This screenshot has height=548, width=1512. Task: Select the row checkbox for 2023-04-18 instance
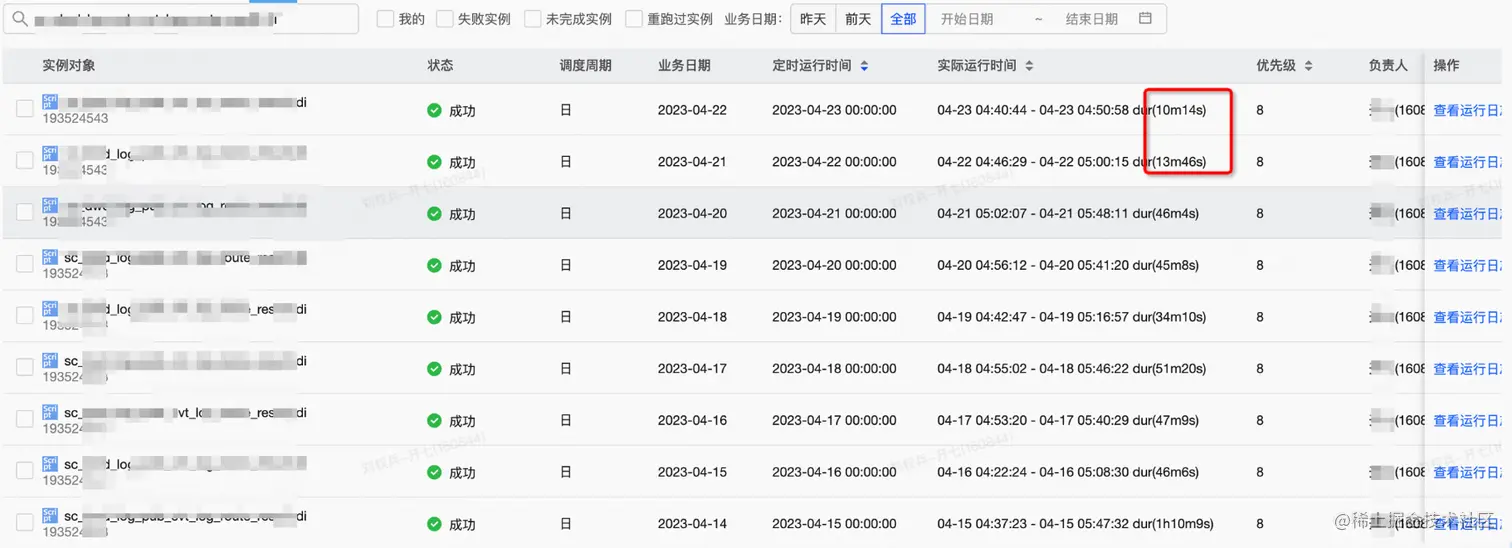[24, 316]
